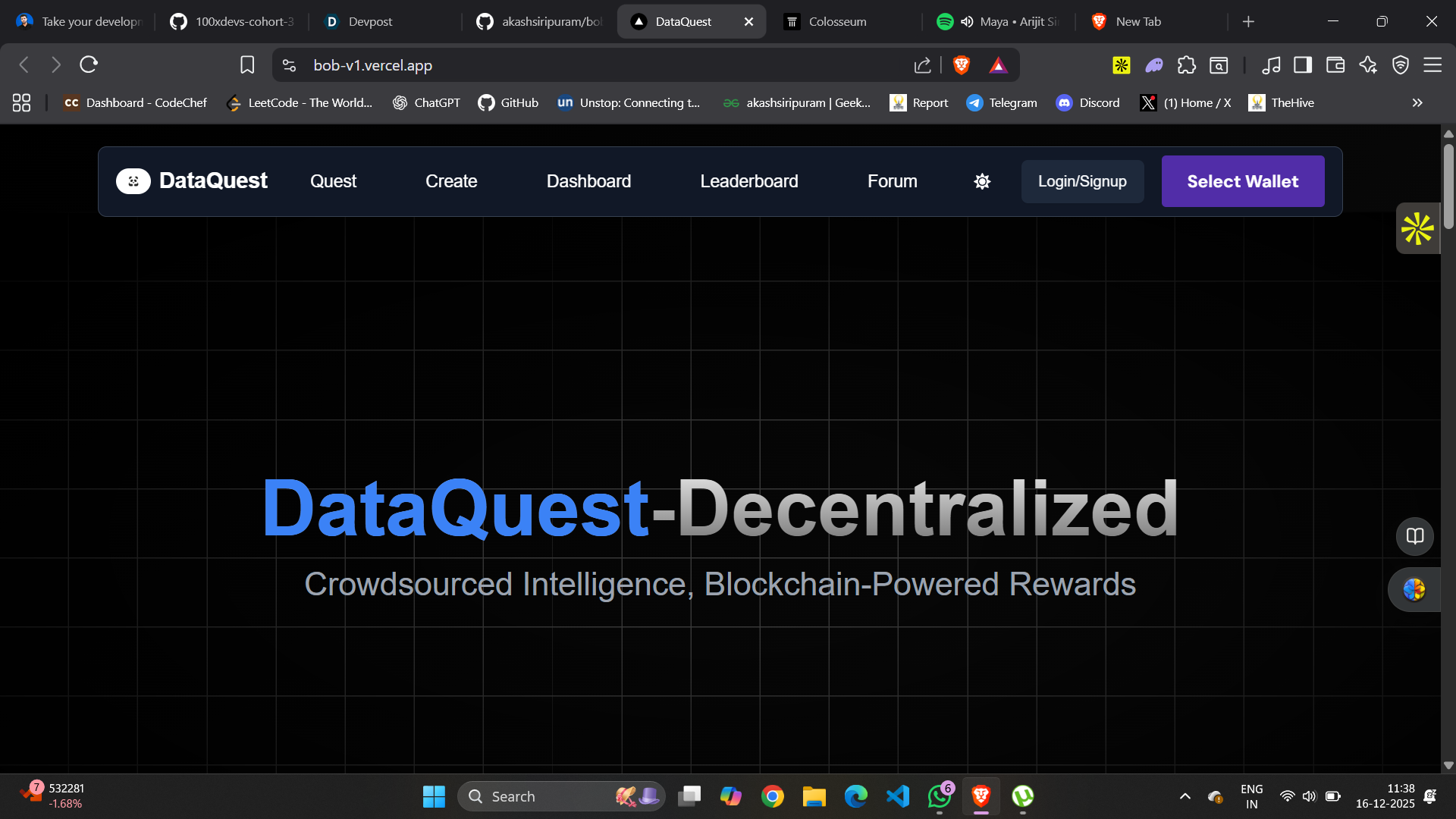Viewport: 1456px width, 819px height.
Task: Open the Brave Wallet icon
Action: pyautogui.click(x=1335, y=65)
